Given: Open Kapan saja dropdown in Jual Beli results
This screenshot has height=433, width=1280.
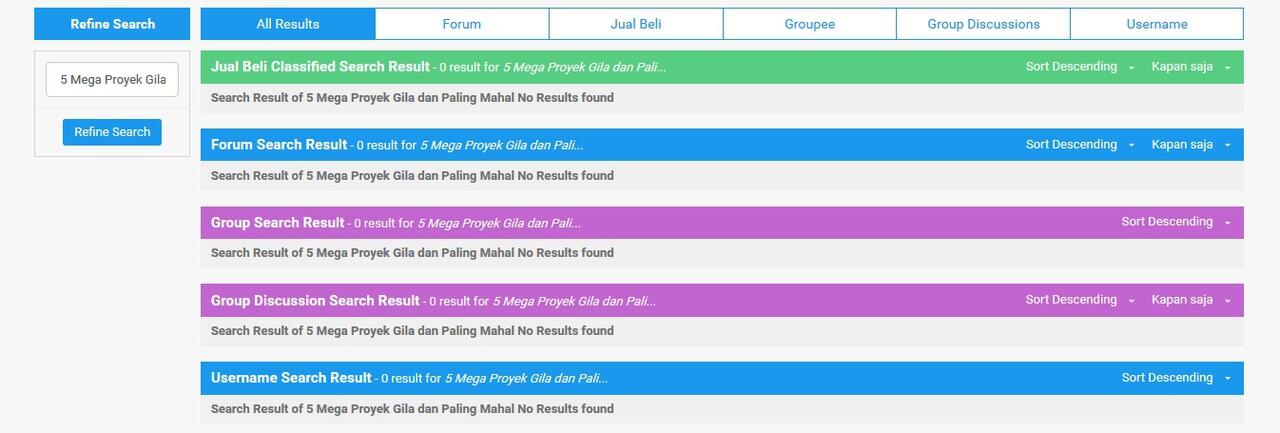Looking at the screenshot, I should (1191, 67).
